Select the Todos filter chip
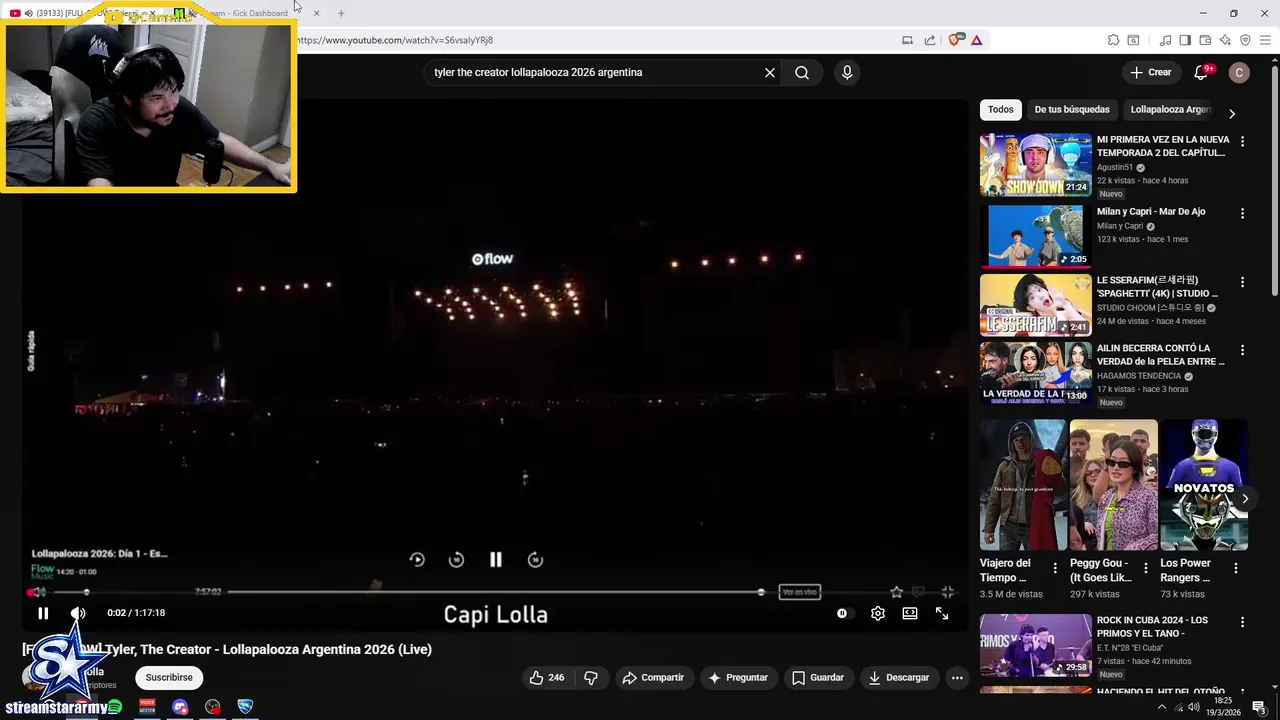 pos(1000,110)
